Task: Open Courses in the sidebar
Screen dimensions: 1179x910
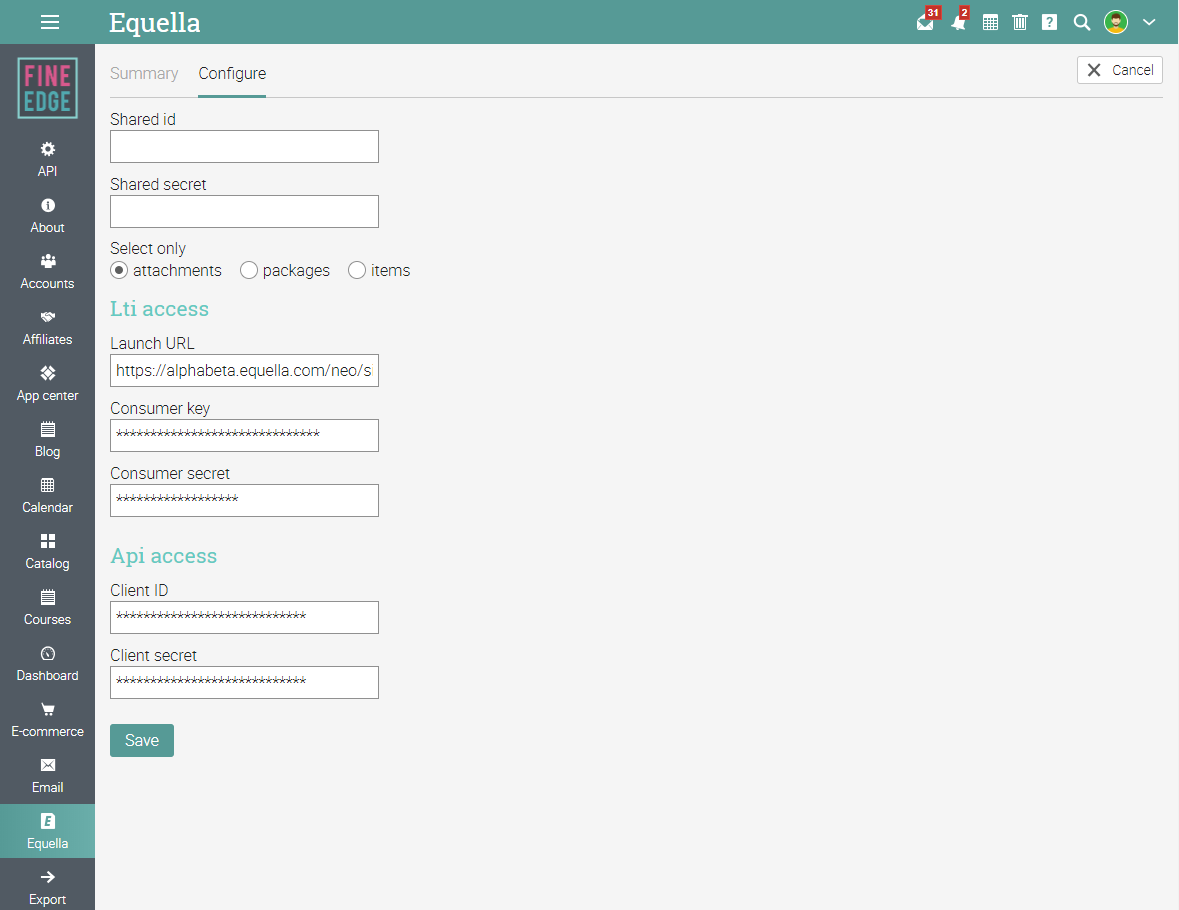Action: pos(47,608)
